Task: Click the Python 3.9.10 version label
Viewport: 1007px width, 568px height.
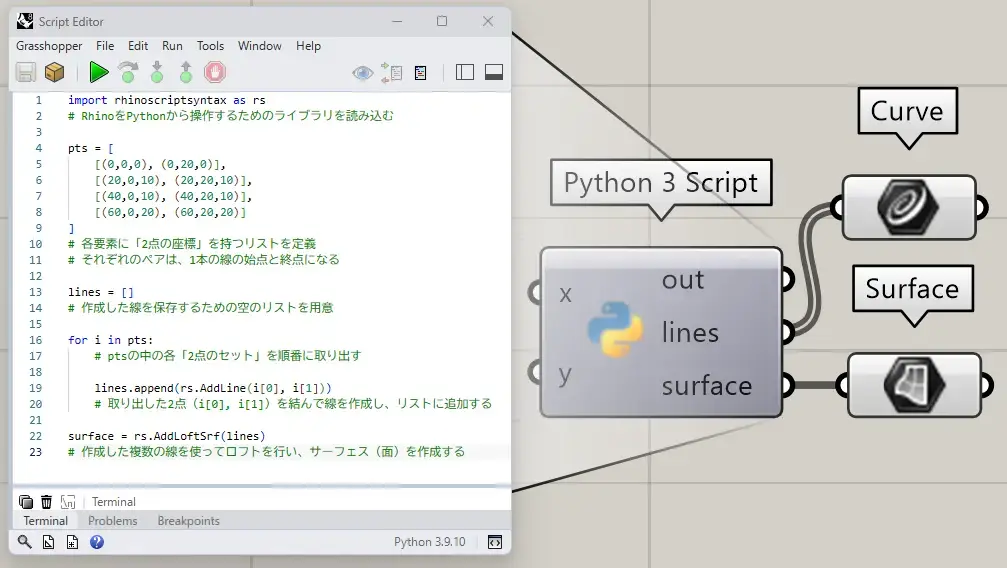Action: (x=429, y=542)
